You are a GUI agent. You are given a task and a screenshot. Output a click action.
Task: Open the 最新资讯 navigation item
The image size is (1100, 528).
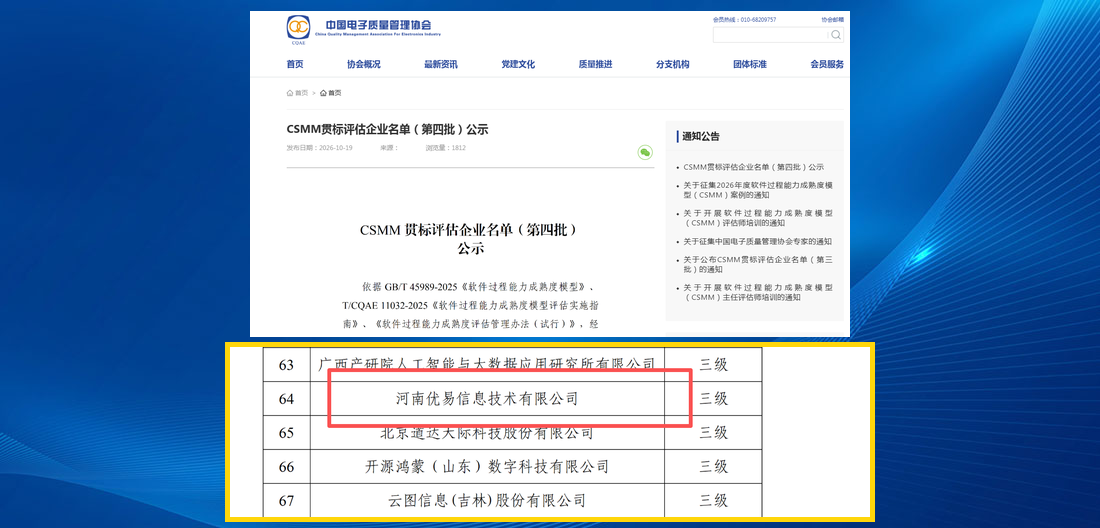click(441, 65)
